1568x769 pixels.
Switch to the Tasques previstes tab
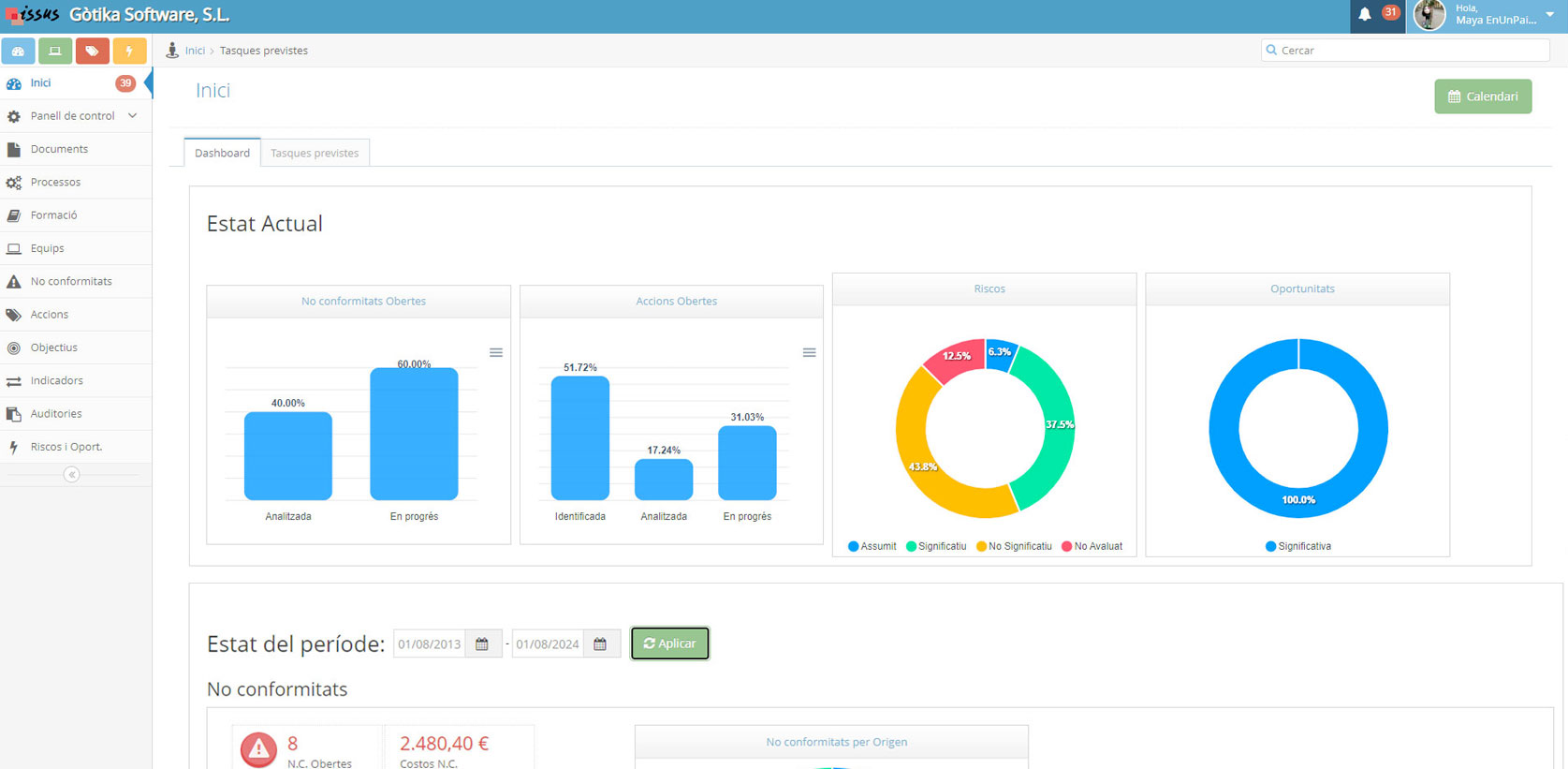pyautogui.click(x=315, y=153)
